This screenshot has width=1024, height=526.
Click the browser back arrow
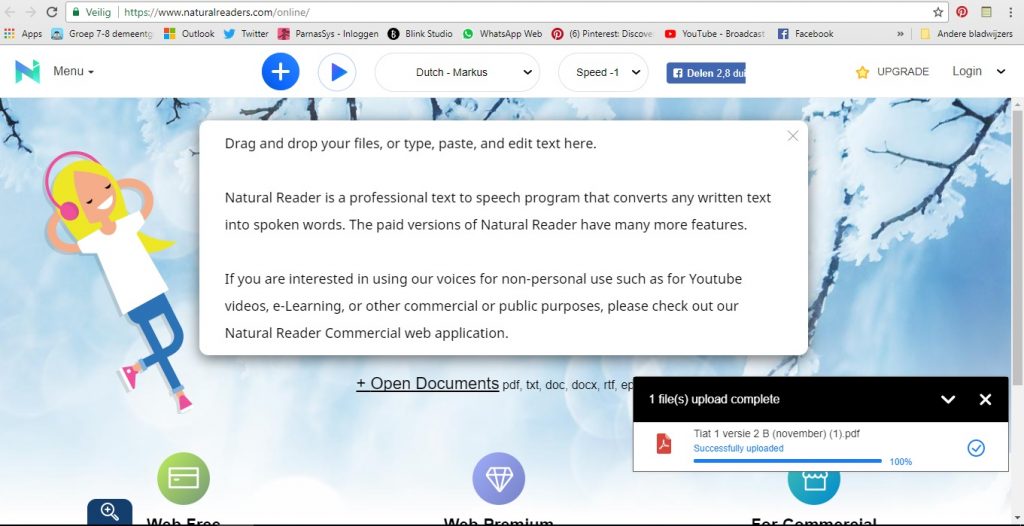[10, 12]
